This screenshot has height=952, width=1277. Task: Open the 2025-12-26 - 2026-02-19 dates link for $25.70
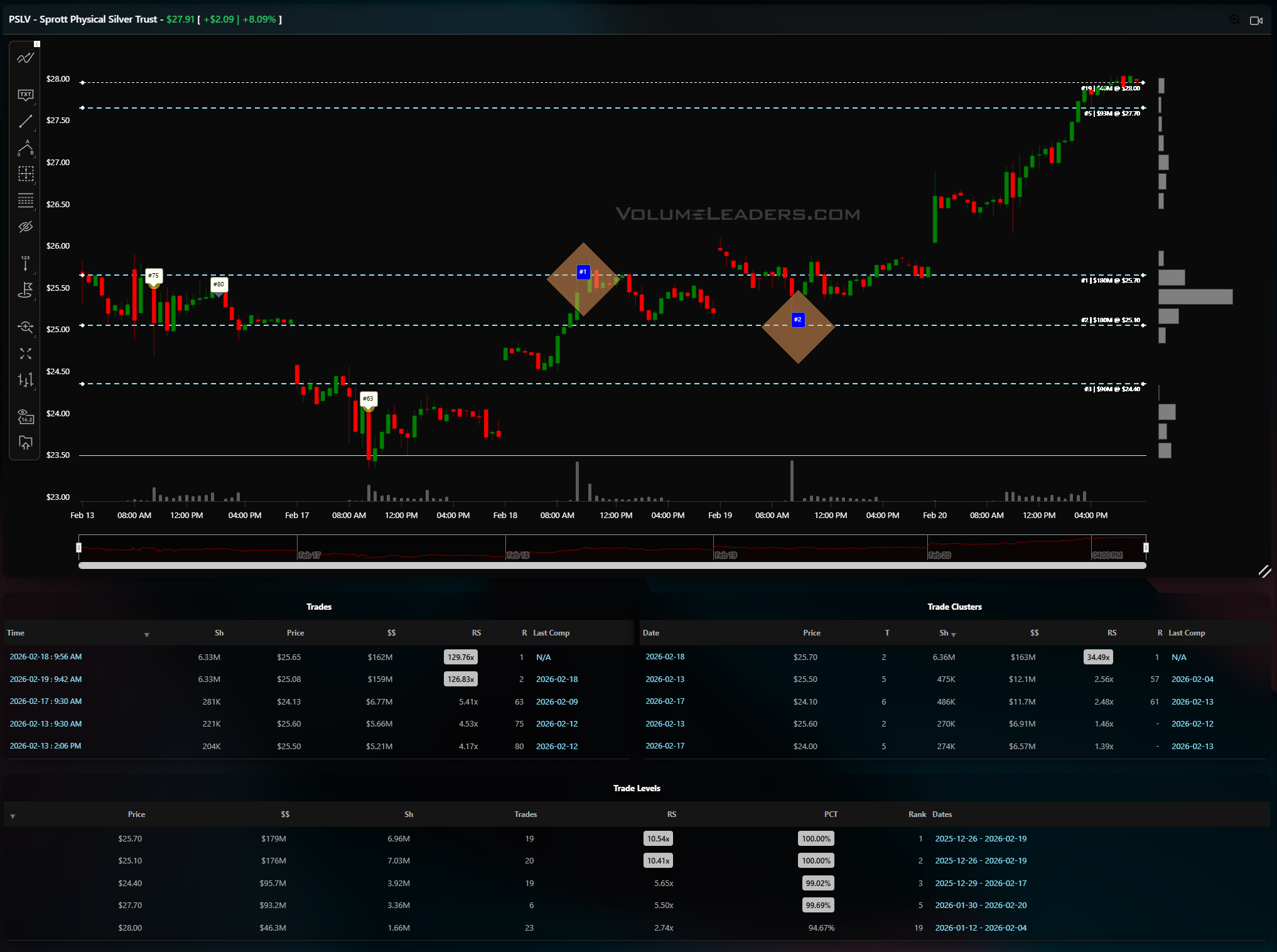980,839
